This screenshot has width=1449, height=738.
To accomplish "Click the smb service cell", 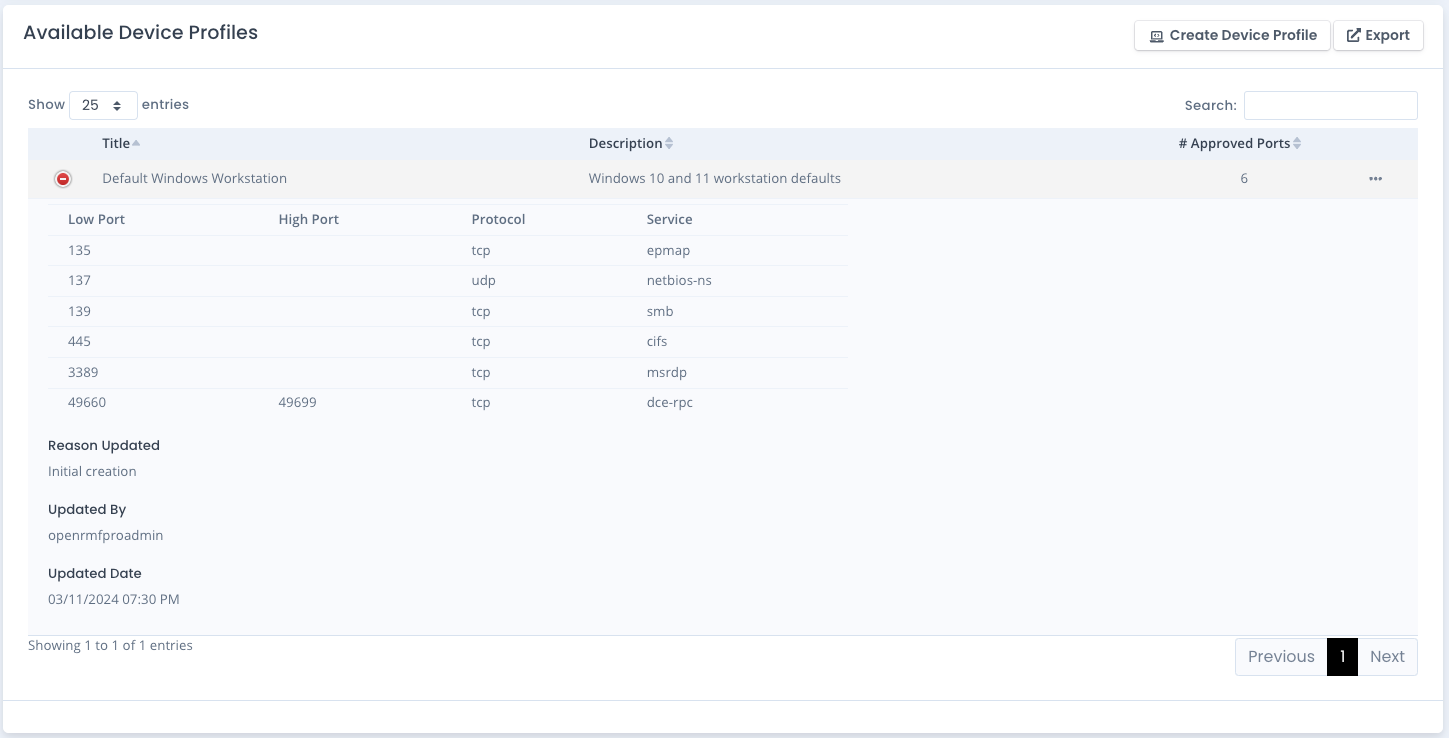I will tap(660, 311).
